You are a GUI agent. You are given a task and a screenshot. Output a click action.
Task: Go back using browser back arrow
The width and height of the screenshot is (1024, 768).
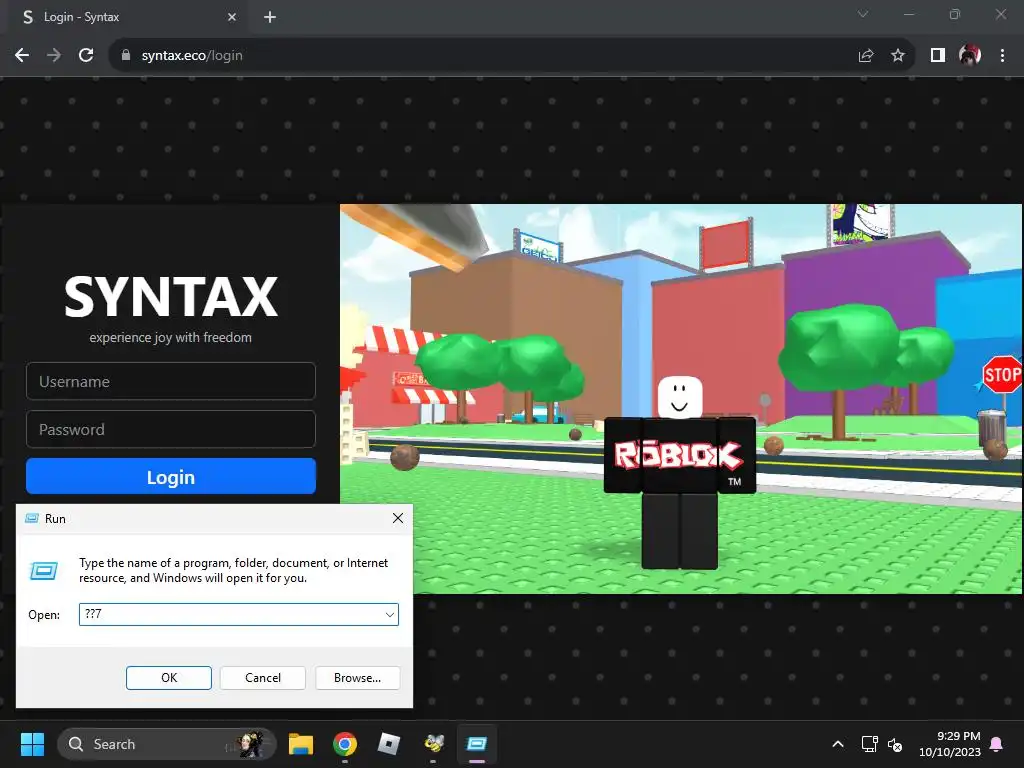coord(22,56)
